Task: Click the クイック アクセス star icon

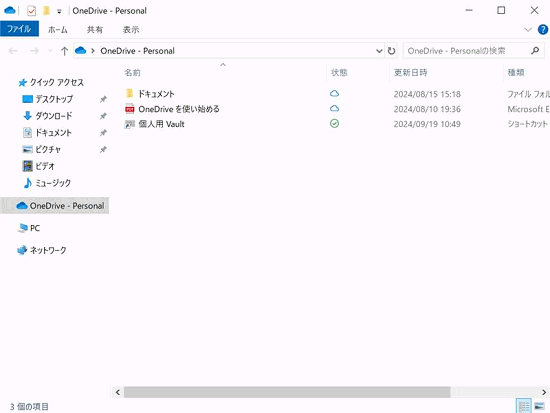Action: pyautogui.click(x=22, y=82)
